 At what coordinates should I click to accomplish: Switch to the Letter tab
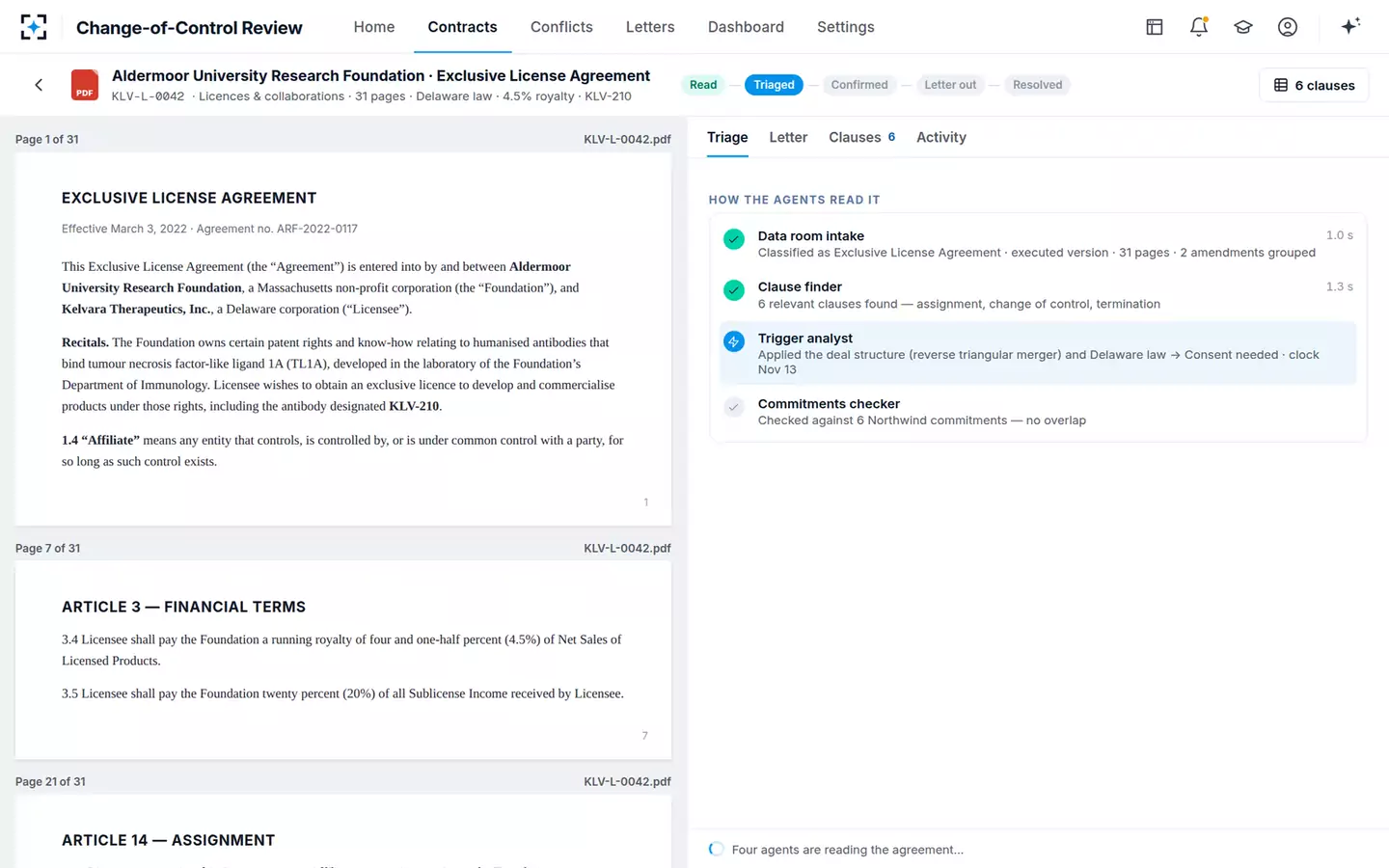click(788, 137)
